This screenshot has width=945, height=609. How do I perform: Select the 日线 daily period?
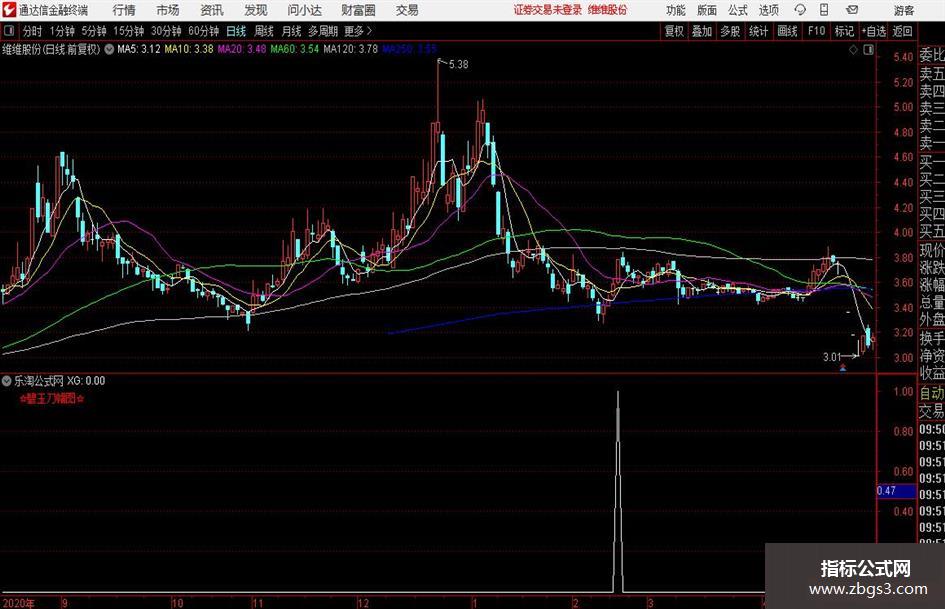pyautogui.click(x=236, y=31)
